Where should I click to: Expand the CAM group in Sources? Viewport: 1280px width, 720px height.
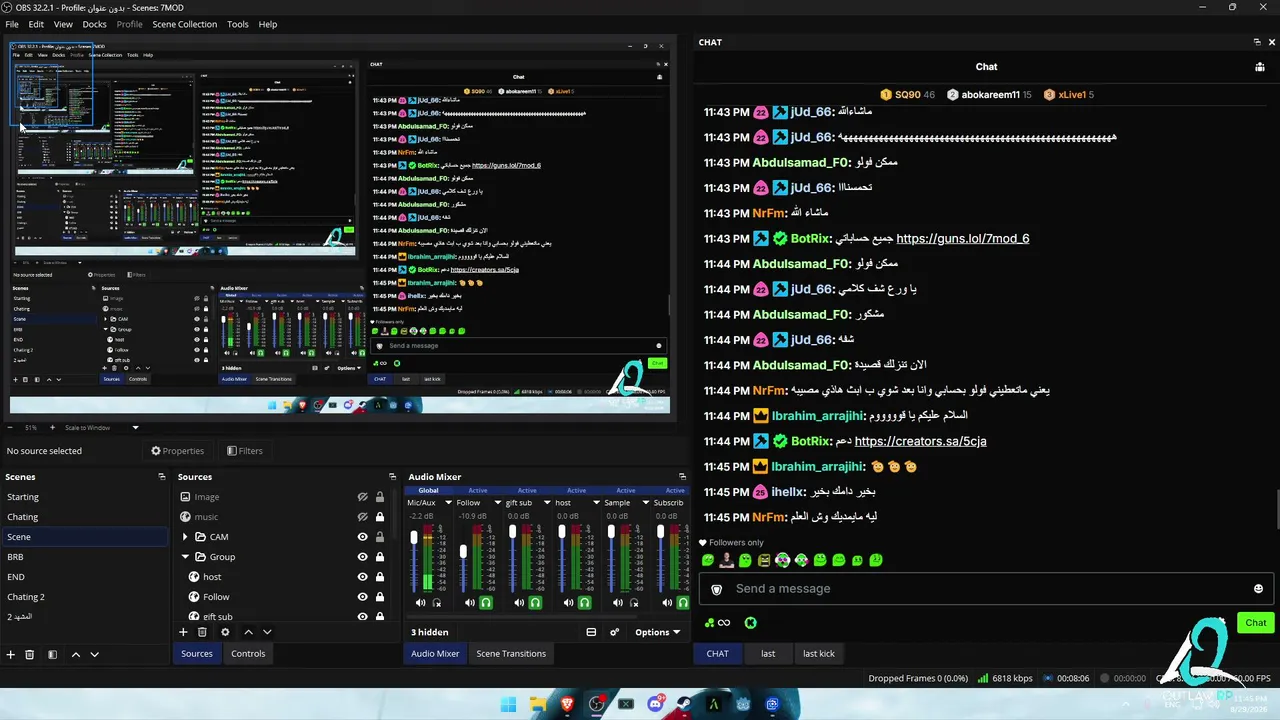[185, 537]
